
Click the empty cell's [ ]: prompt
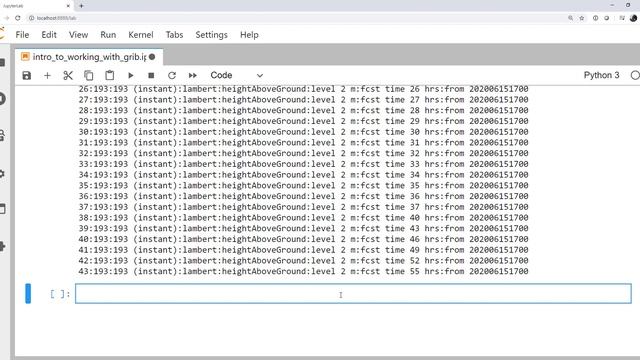tap(60, 294)
